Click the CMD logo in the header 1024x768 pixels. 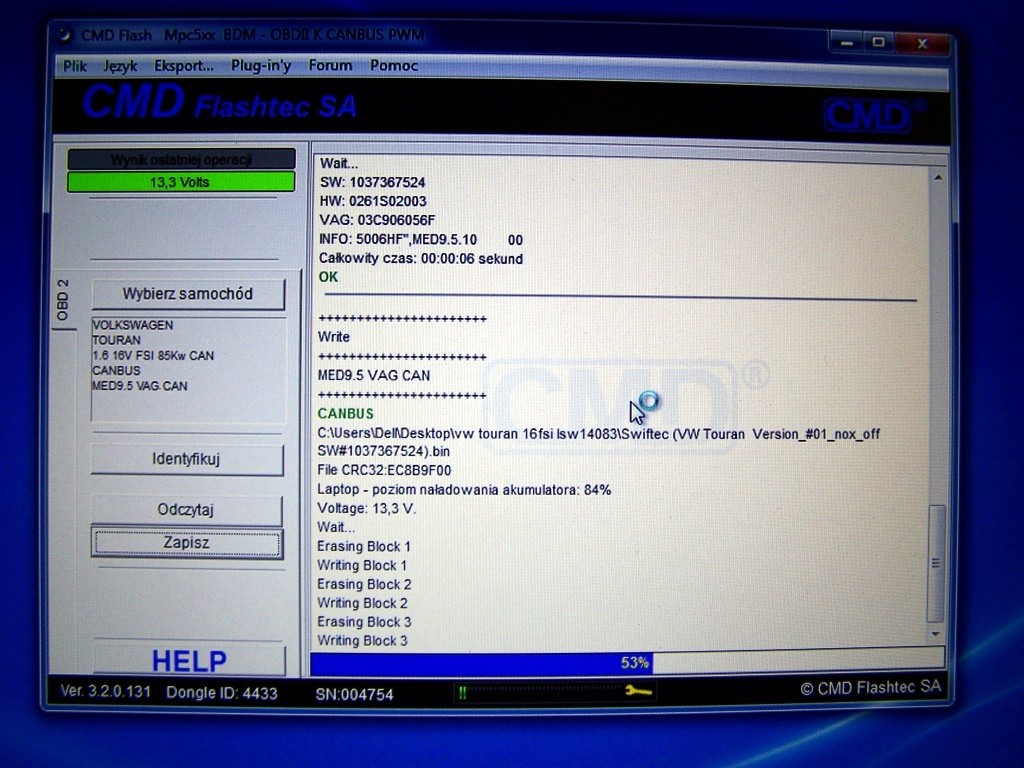(870, 115)
